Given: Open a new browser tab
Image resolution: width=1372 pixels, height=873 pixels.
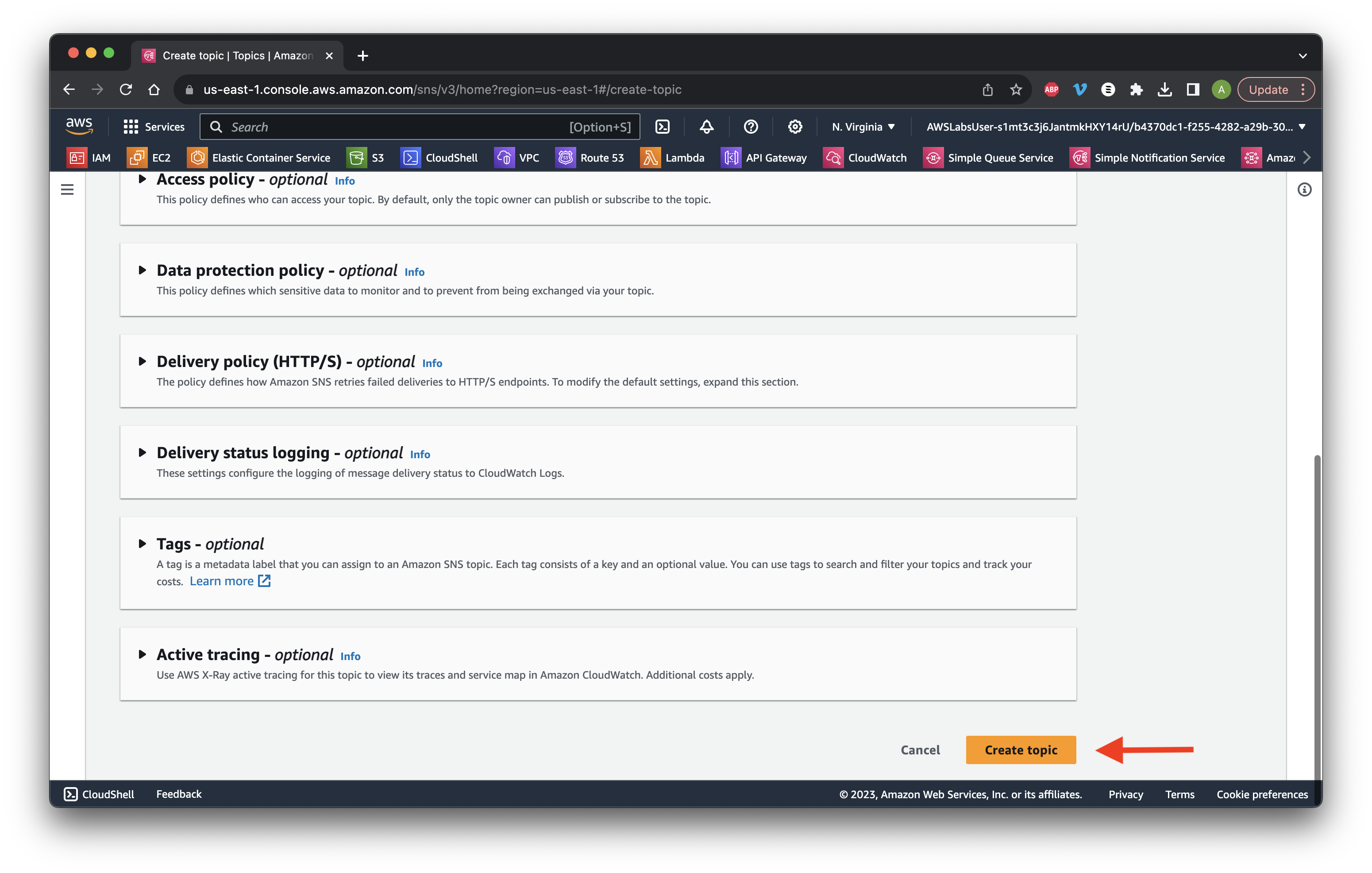Looking at the screenshot, I should 362,56.
